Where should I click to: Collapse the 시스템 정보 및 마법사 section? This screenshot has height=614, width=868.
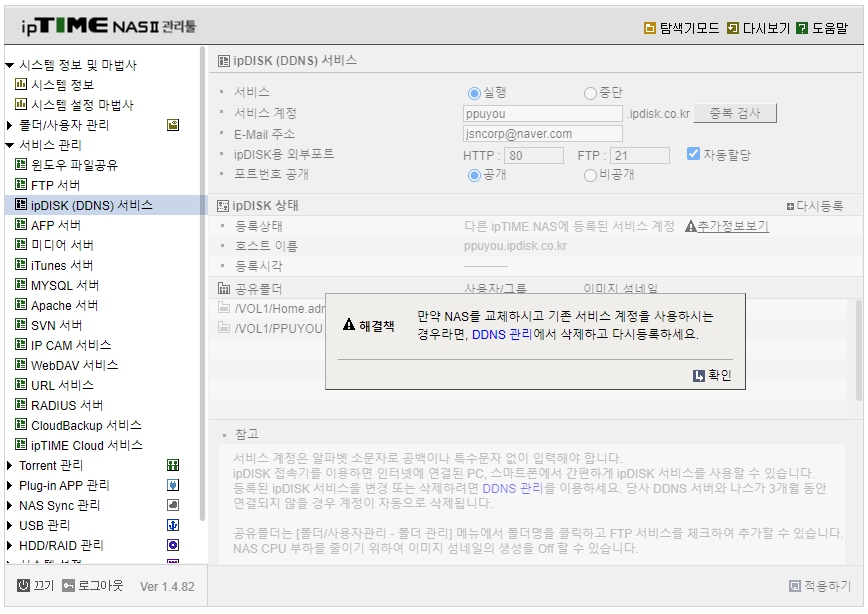(9, 65)
